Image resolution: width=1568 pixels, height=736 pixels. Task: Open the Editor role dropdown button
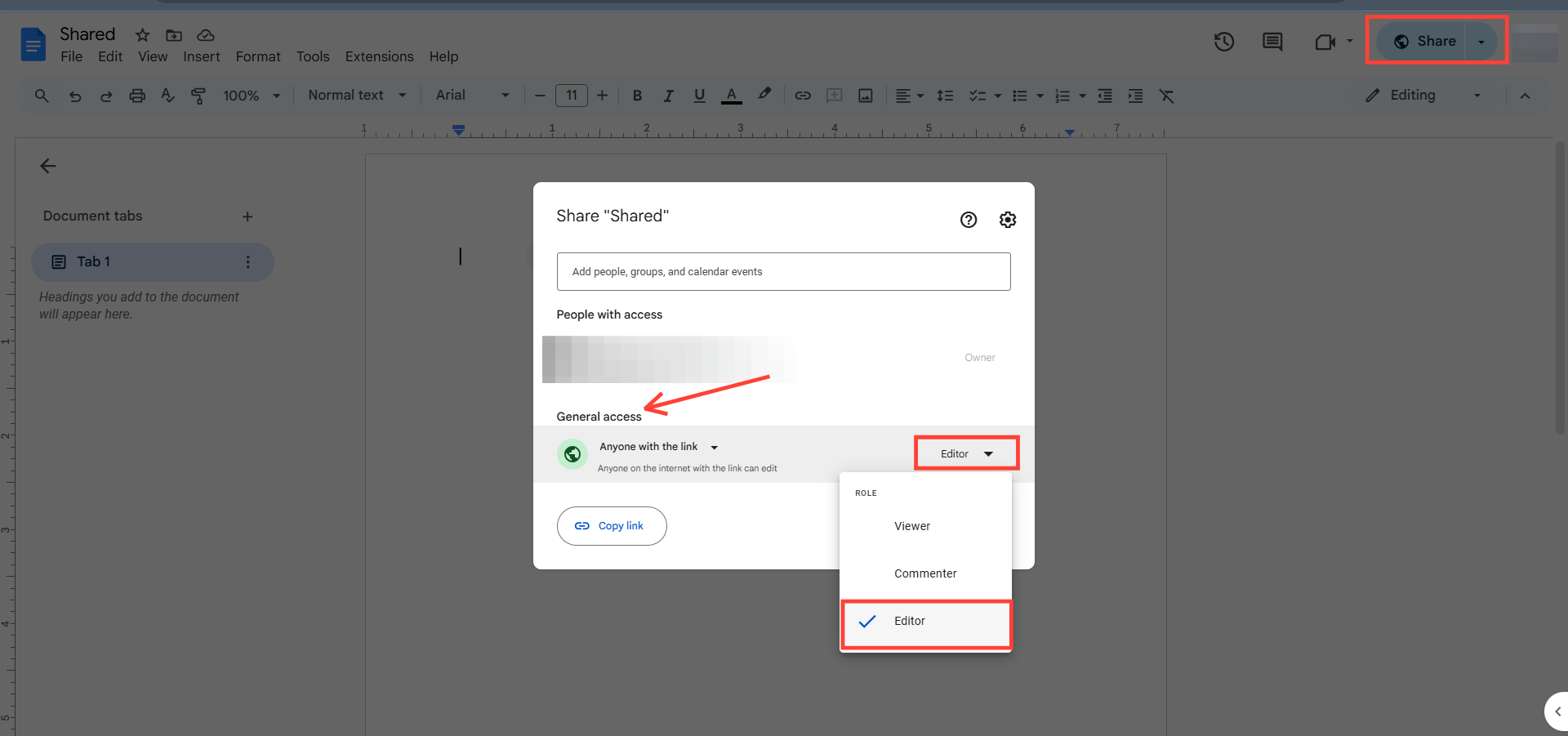[x=966, y=453]
